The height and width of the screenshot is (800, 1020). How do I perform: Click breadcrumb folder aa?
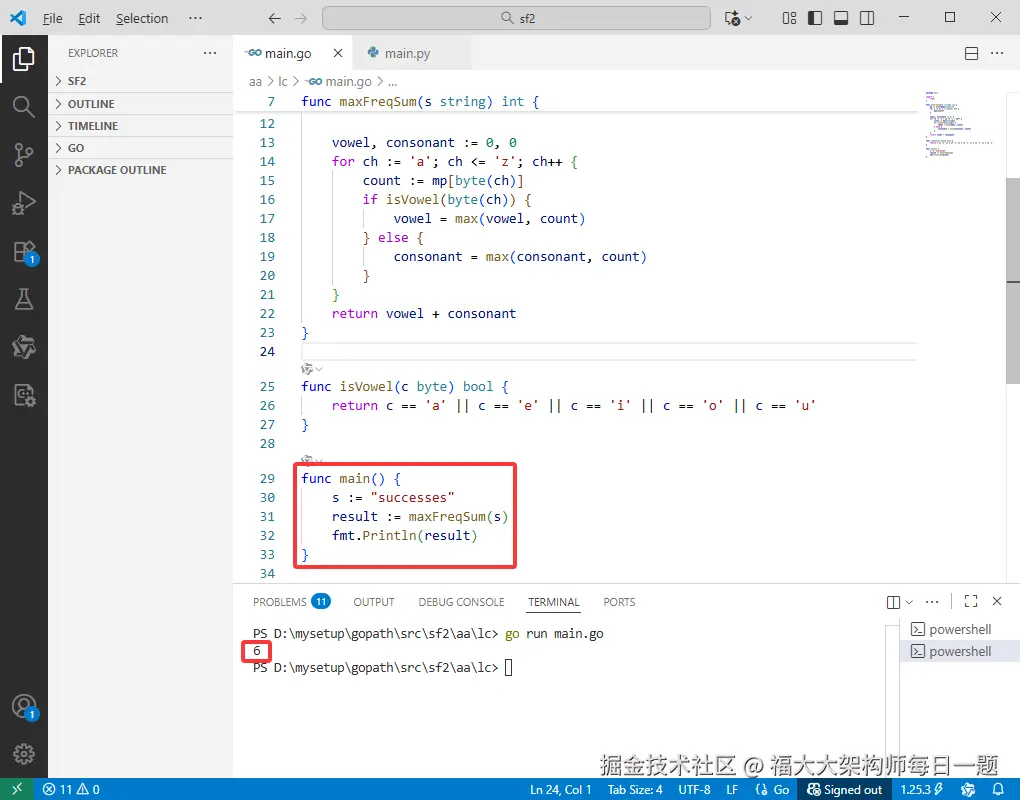255,81
